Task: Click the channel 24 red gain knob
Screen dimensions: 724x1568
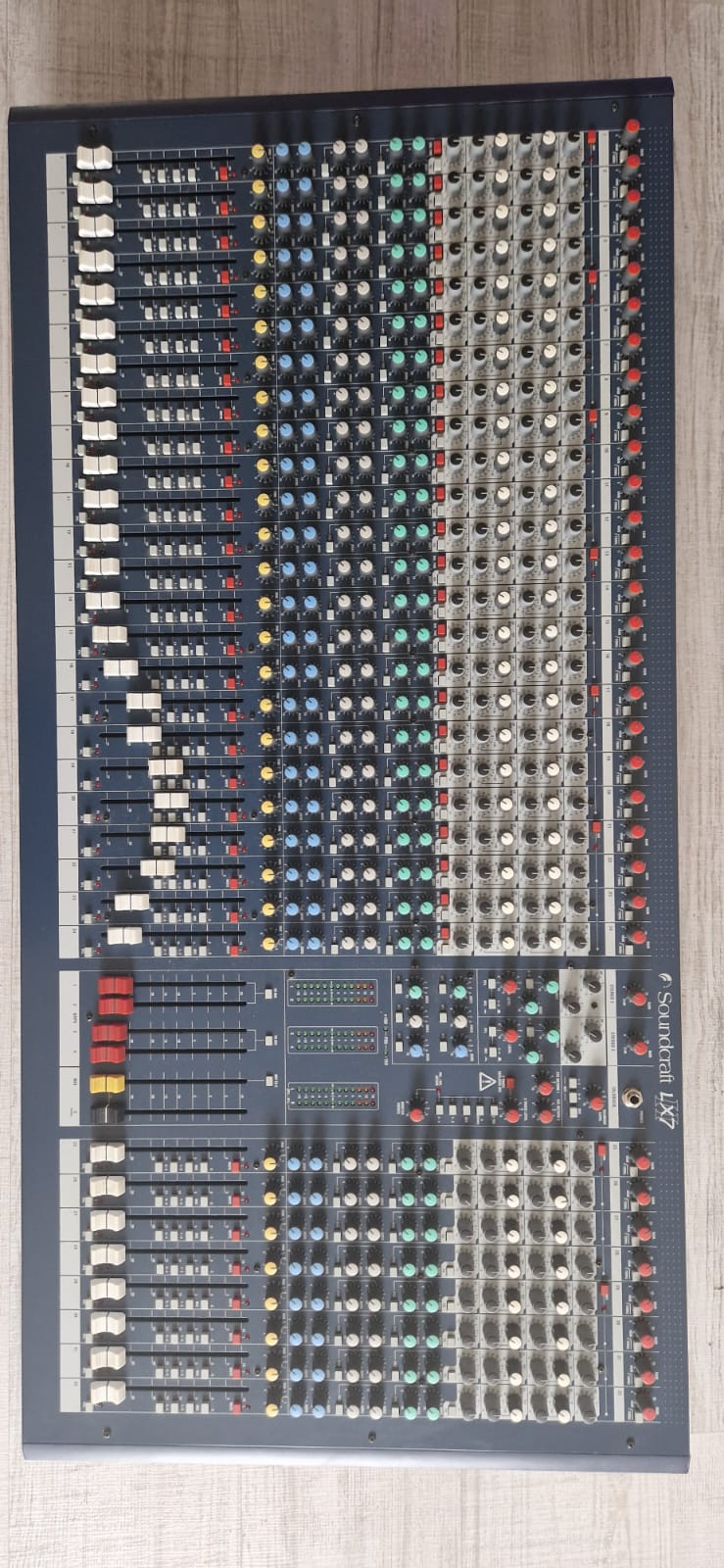Action: coord(638,938)
